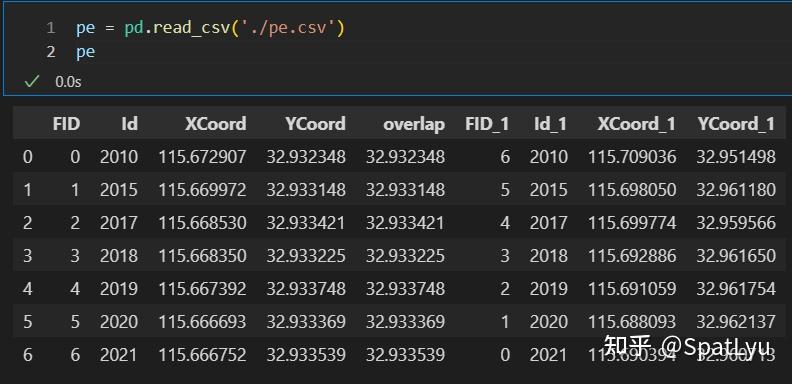The image size is (792, 384).
Task: Select XCoord cell 115.672907 in row 0
Action: 203,157
